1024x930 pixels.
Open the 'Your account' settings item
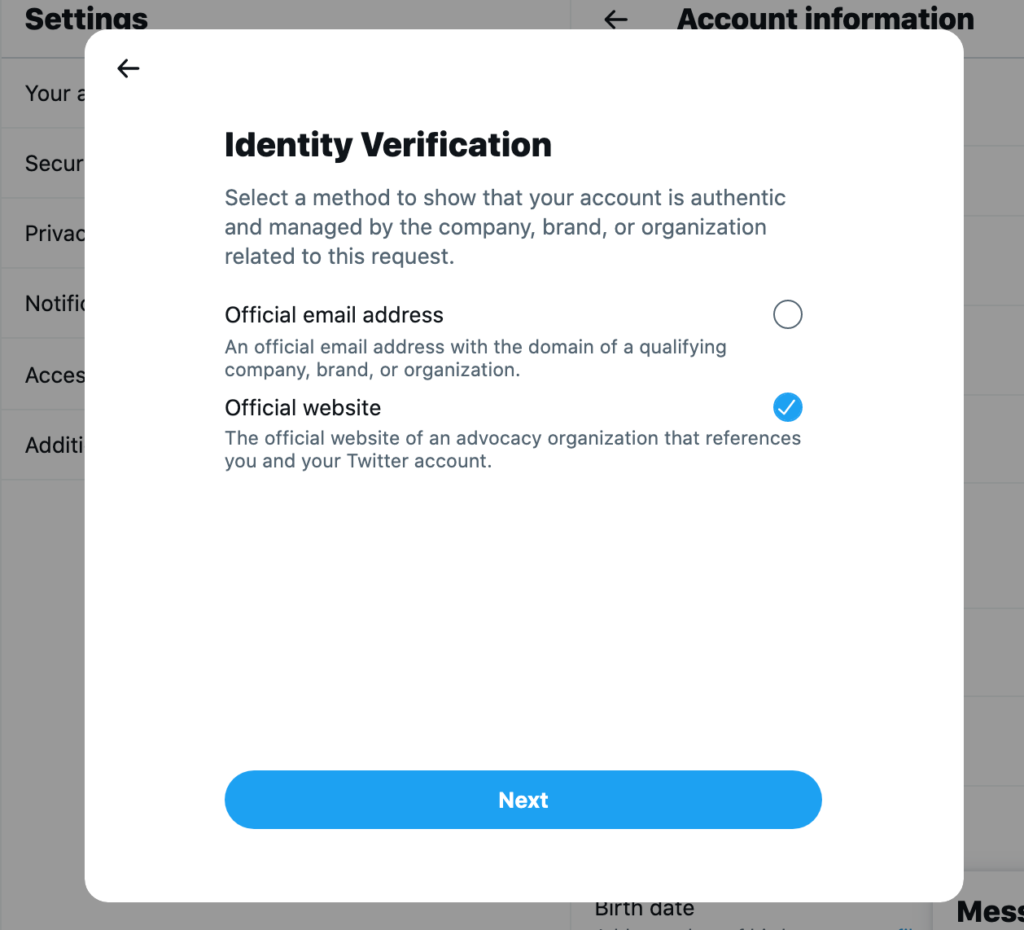coord(47,93)
